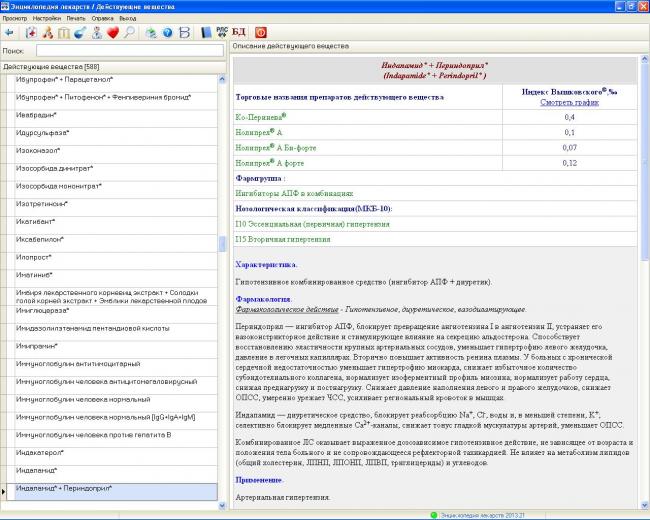Open help via blue question mark icon

[x=167, y=32]
